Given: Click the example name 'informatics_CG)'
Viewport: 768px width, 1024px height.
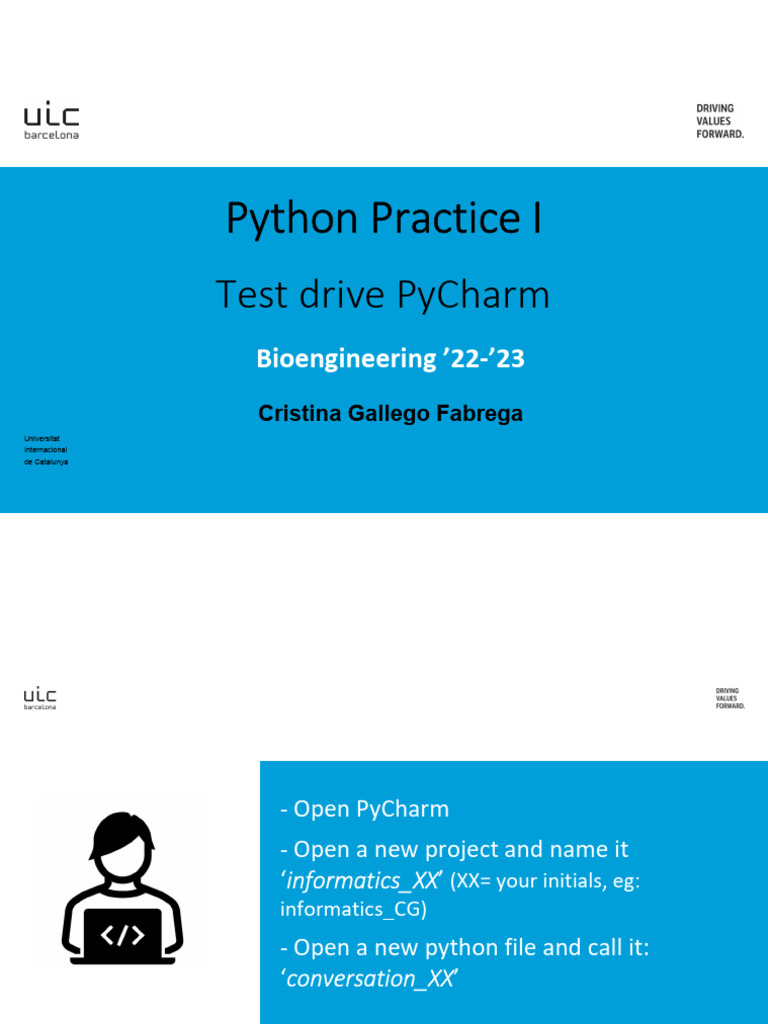Looking at the screenshot, I should coord(353,909).
